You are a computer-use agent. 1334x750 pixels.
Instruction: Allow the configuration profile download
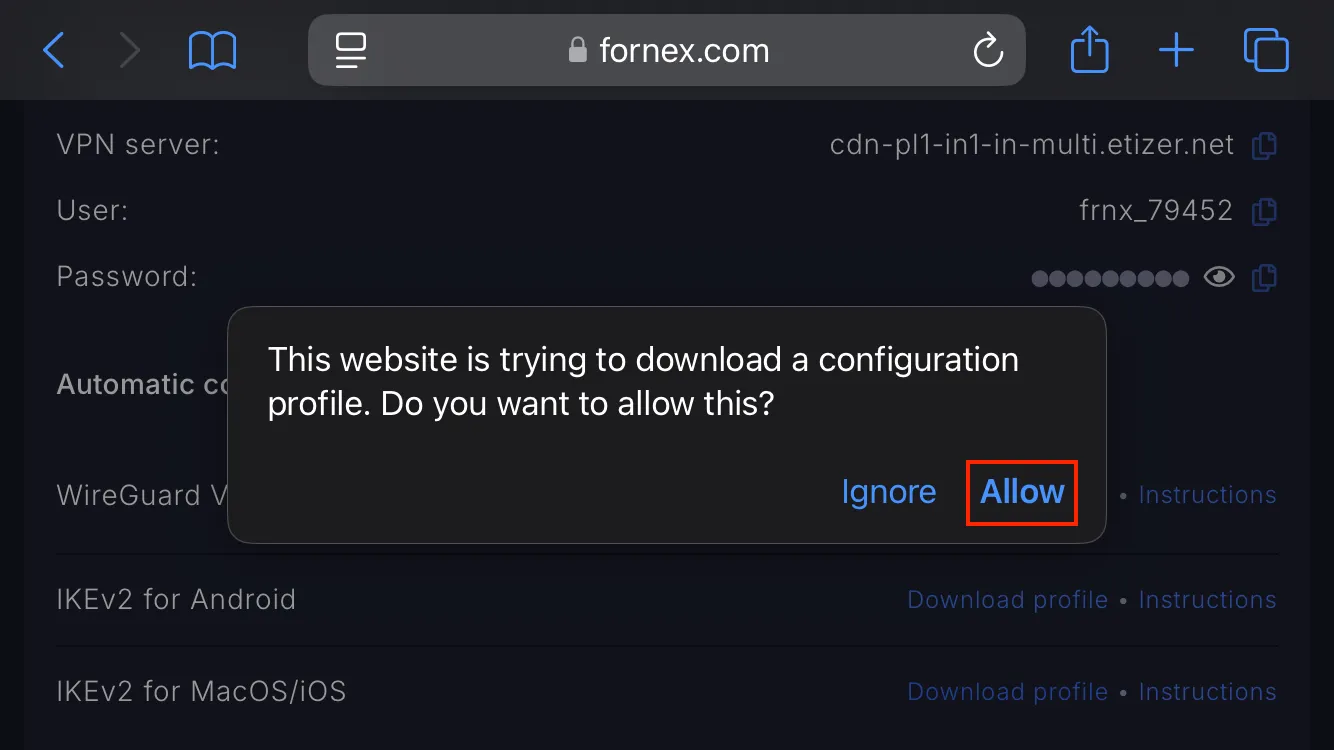pyautogui.click(x=1022, y=492)
